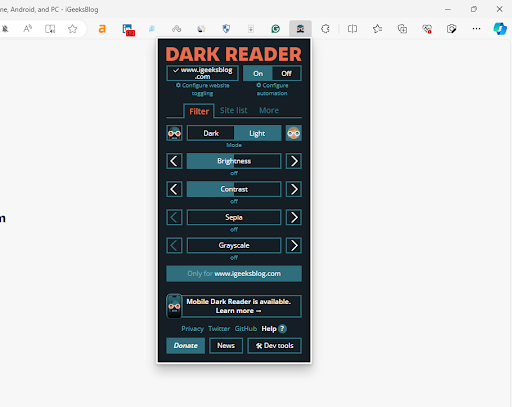512x407 pixels.
Task: Open the Favorites list icon
Action: coord(377,29)
